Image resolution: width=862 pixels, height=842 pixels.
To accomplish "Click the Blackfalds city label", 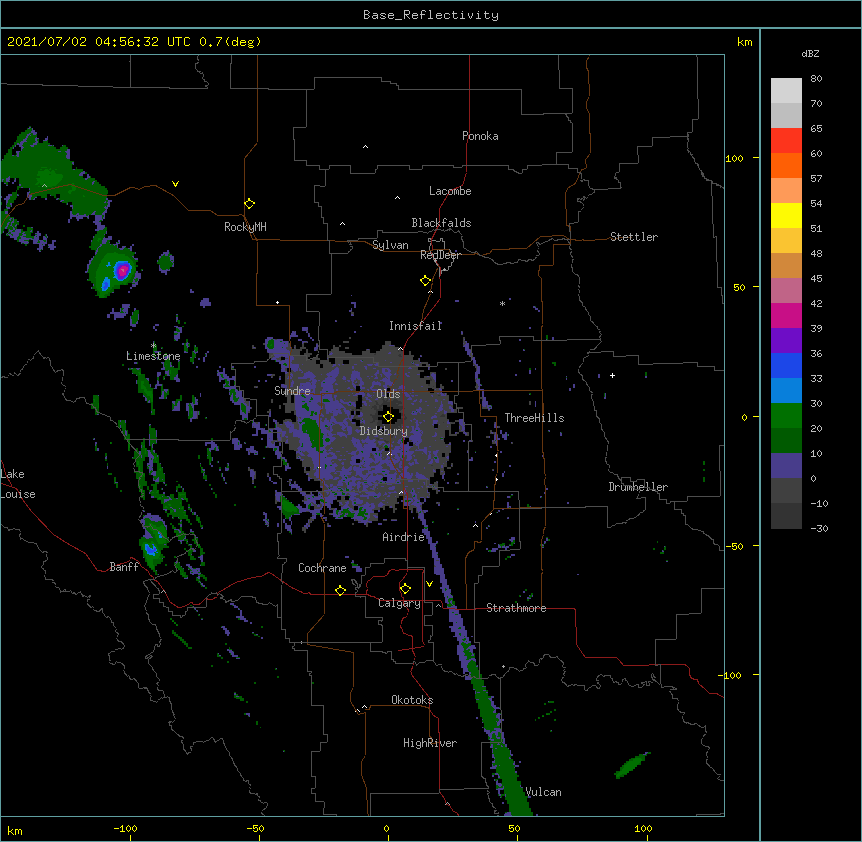I will 441,223.
